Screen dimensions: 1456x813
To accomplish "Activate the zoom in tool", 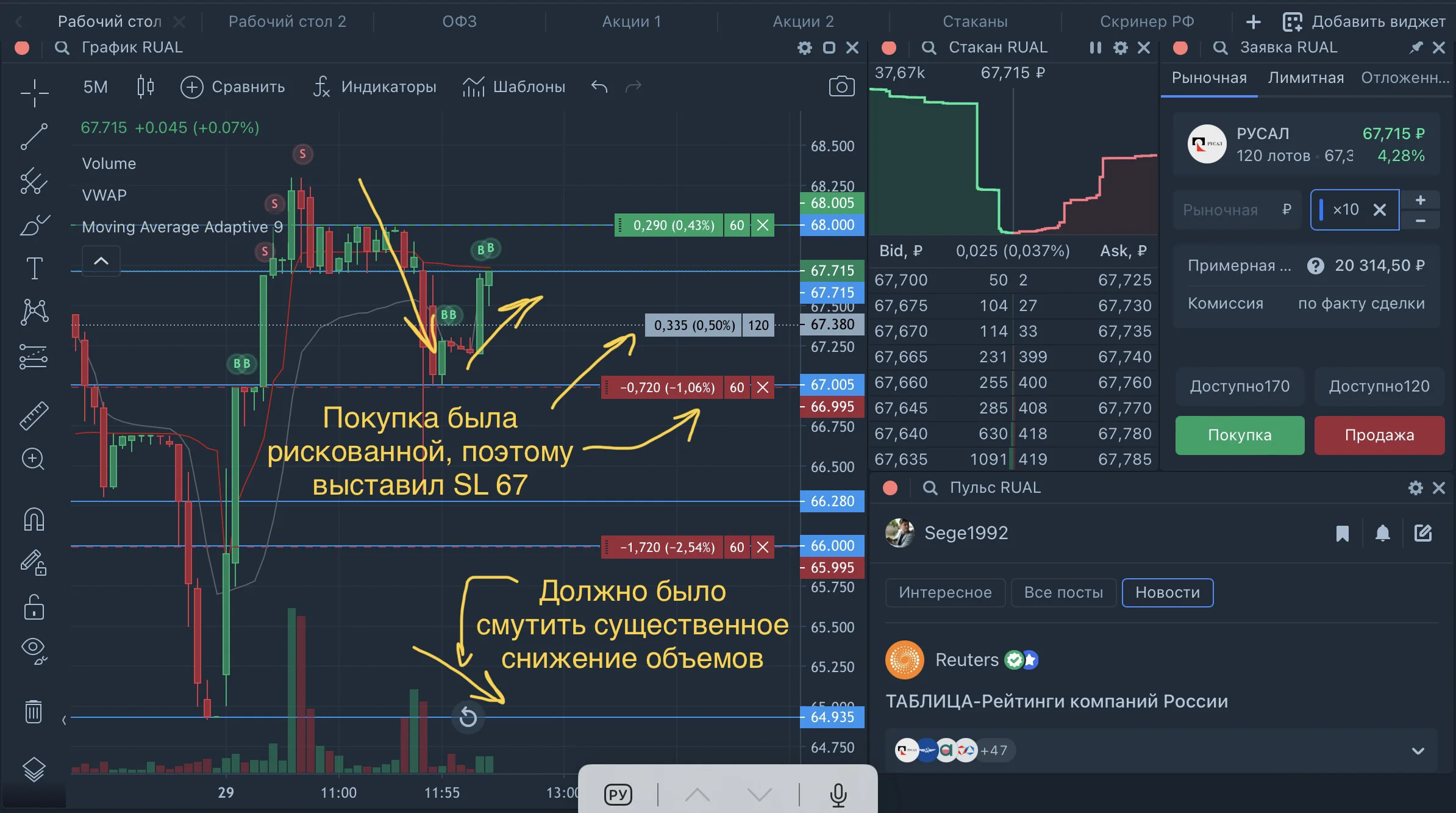I will click(x=34, y=459).
